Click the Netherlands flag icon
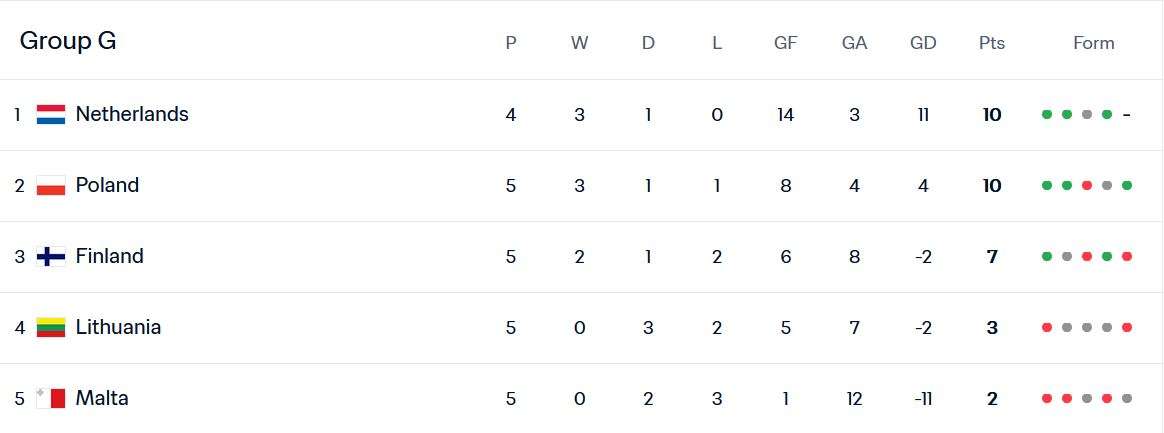The image size is (1164, 433). click(x=51, y=115)
